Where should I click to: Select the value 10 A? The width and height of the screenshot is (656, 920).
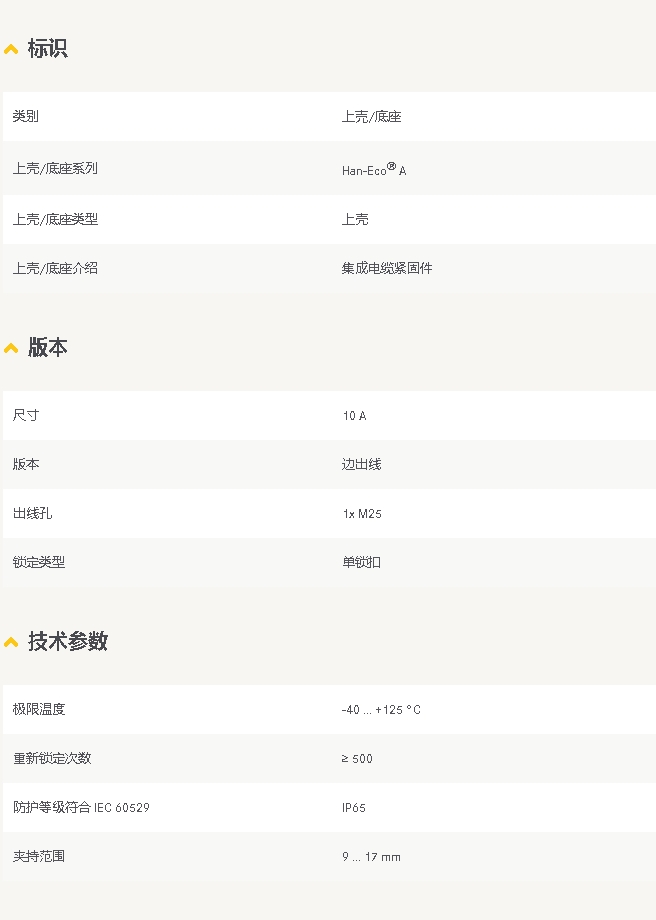click(x=354, y=416)
